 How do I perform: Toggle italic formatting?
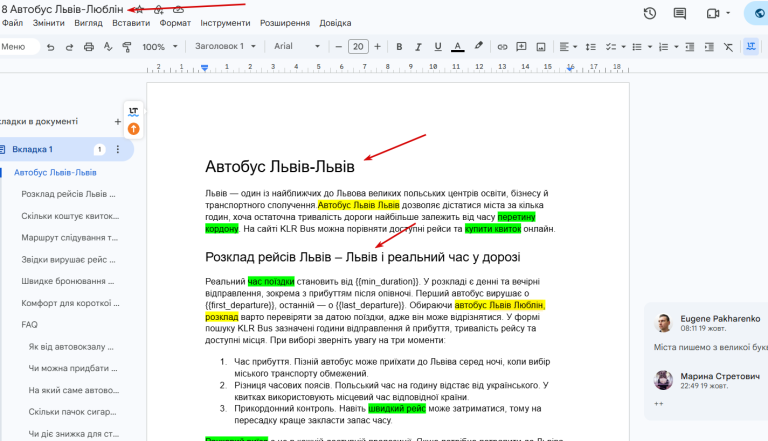point(418,47)
